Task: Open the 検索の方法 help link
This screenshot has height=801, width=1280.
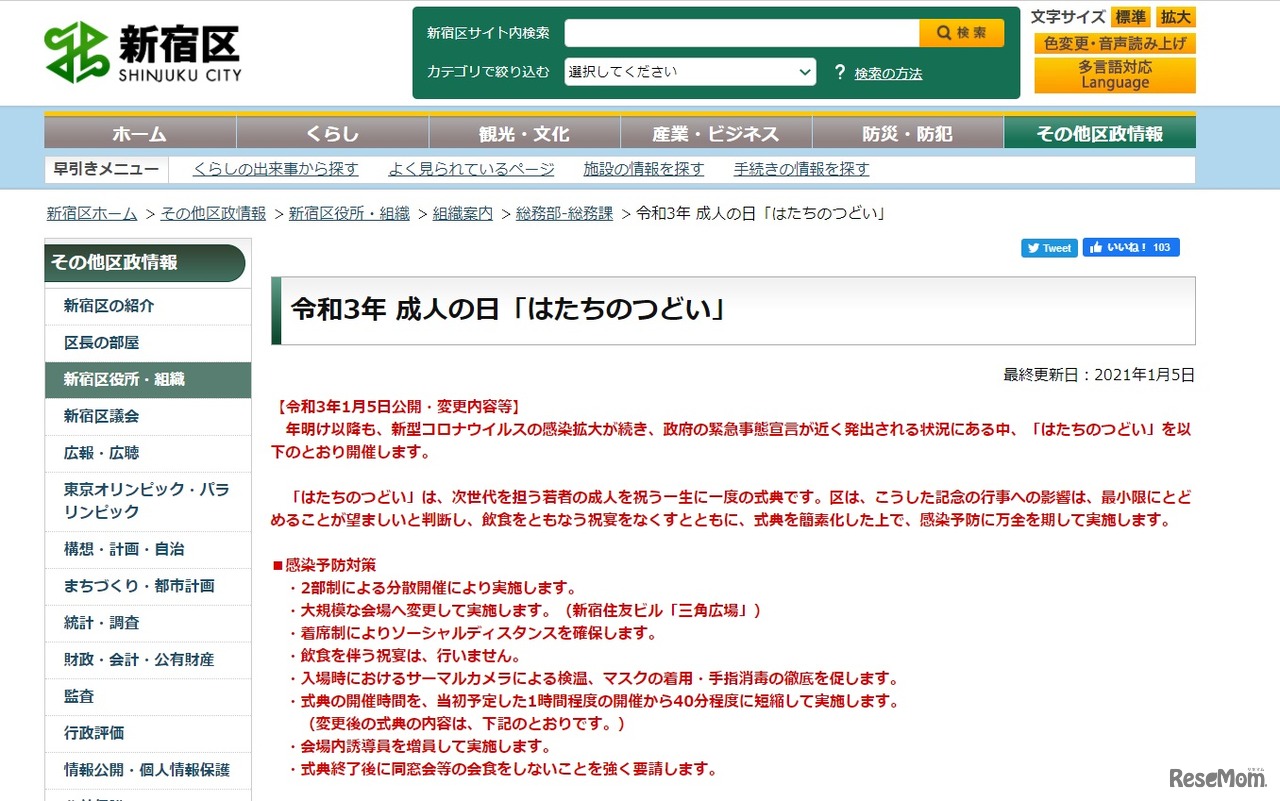Action: tap(888, 73)
